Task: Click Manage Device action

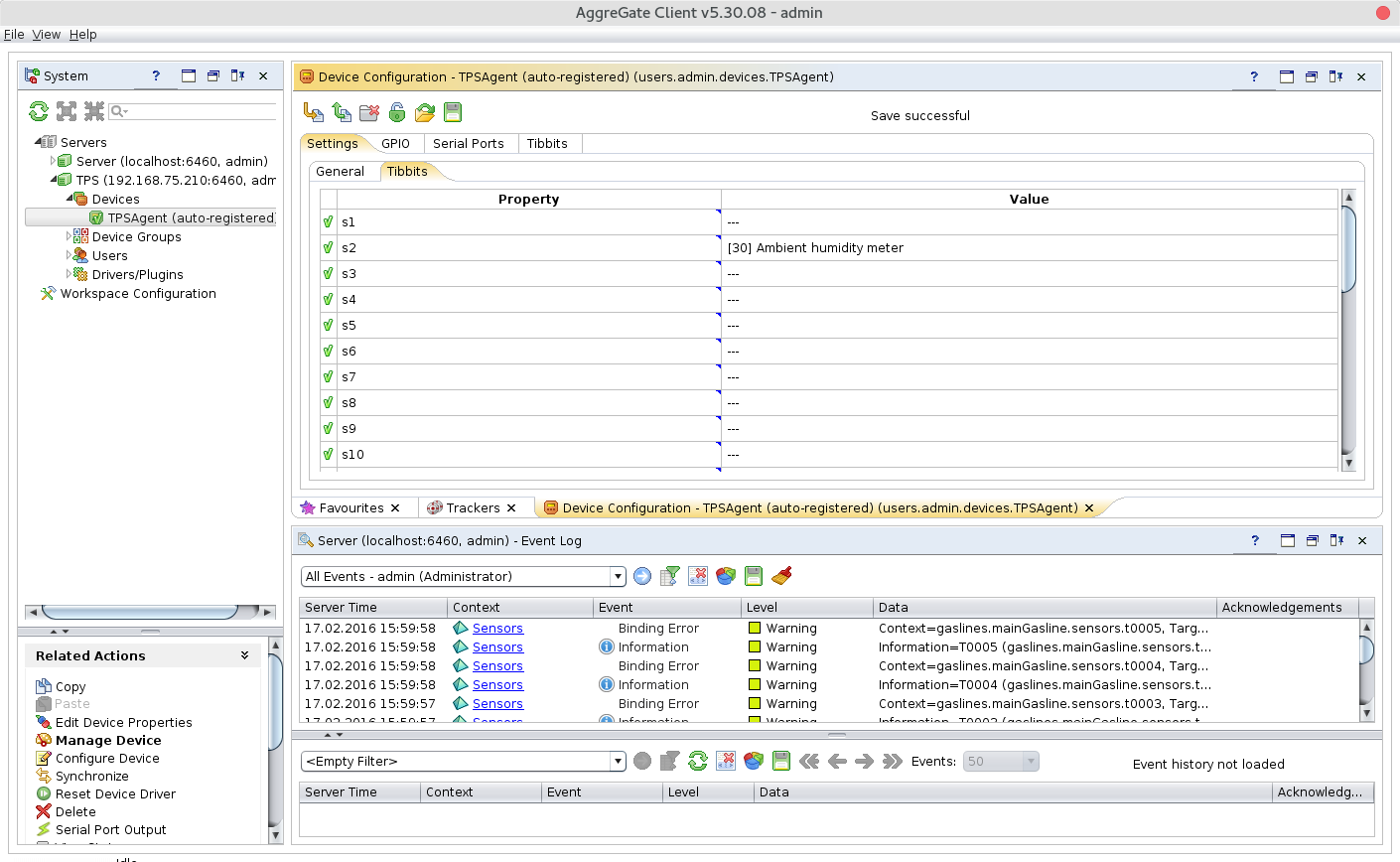Action: click(108, 740)
